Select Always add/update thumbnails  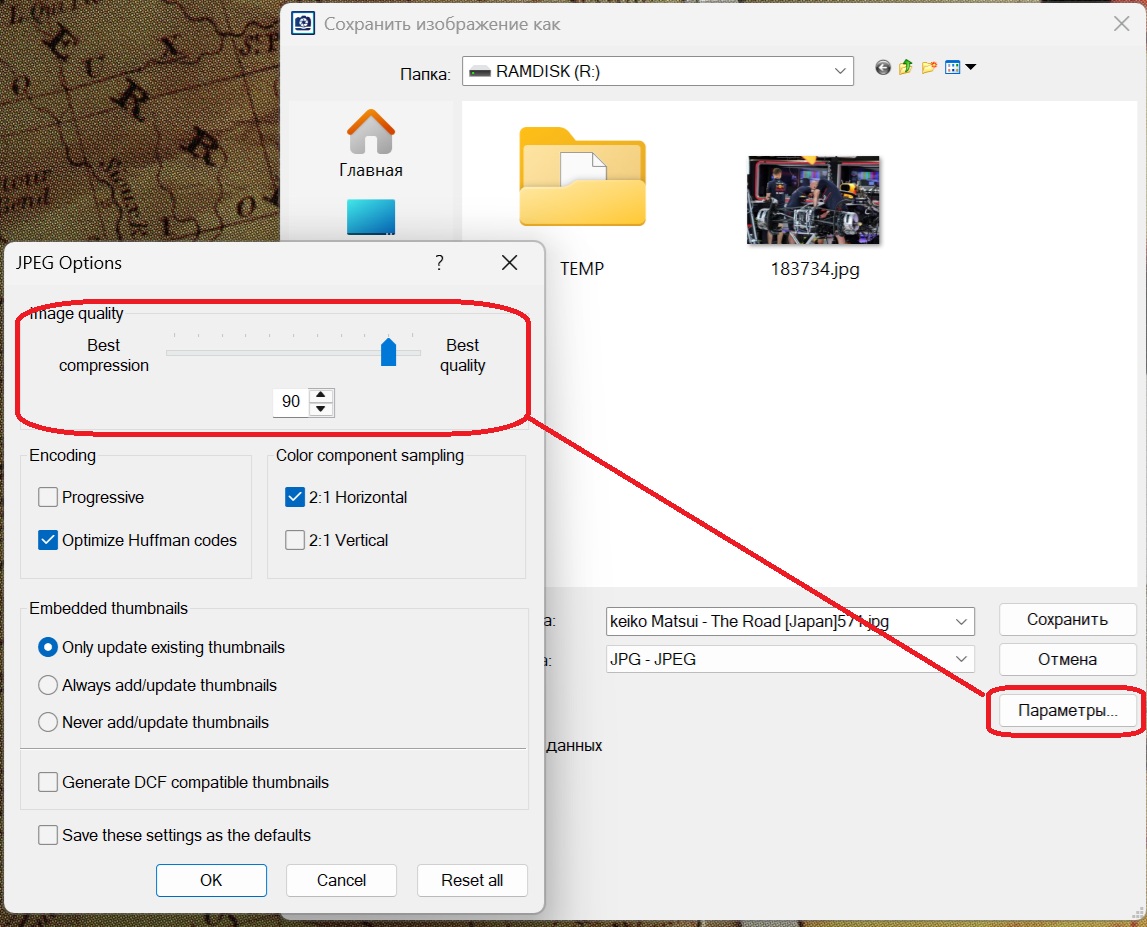pyautogui.click(x=48, y=686)
